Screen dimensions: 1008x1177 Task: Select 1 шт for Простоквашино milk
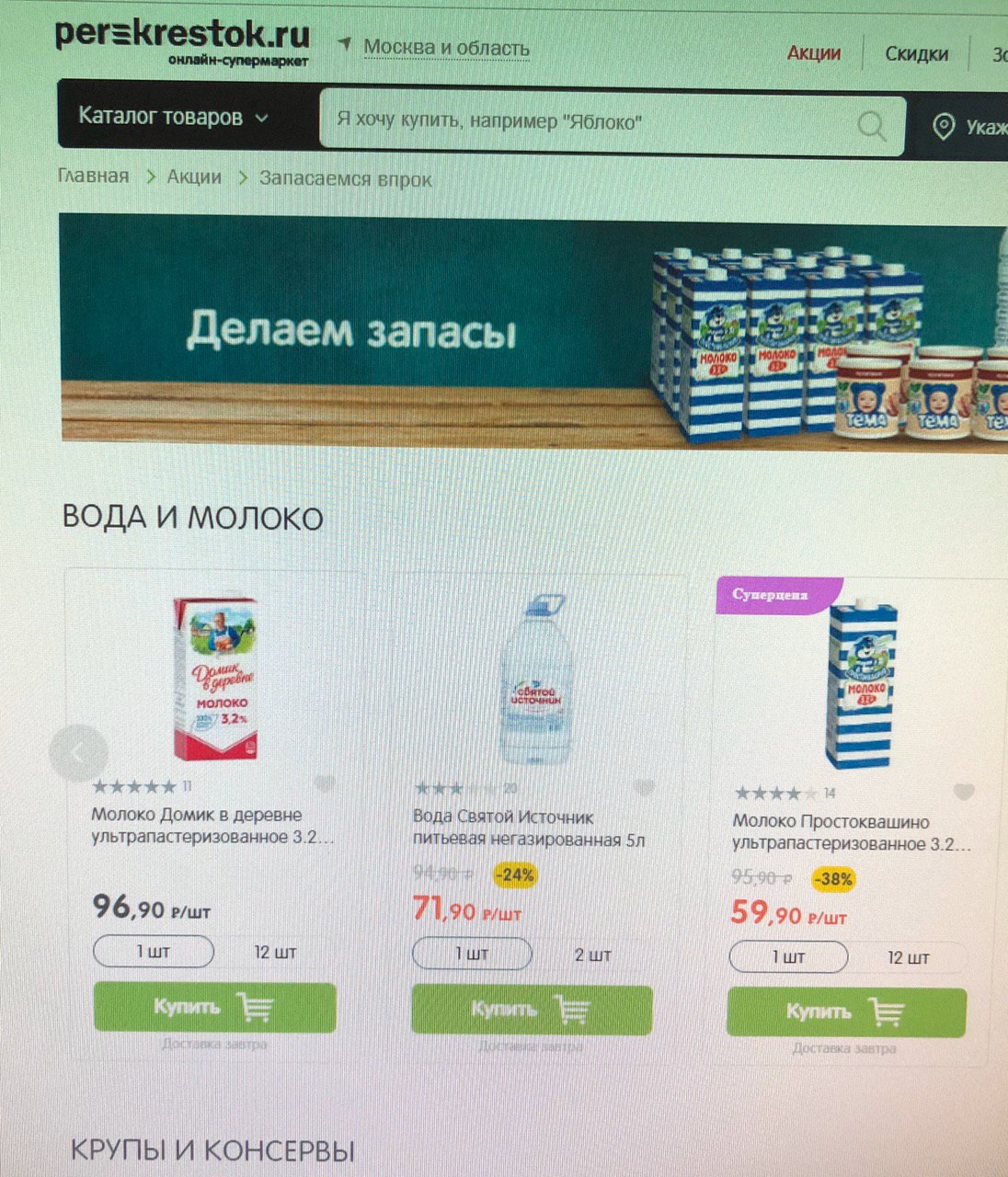coord(788,957)
